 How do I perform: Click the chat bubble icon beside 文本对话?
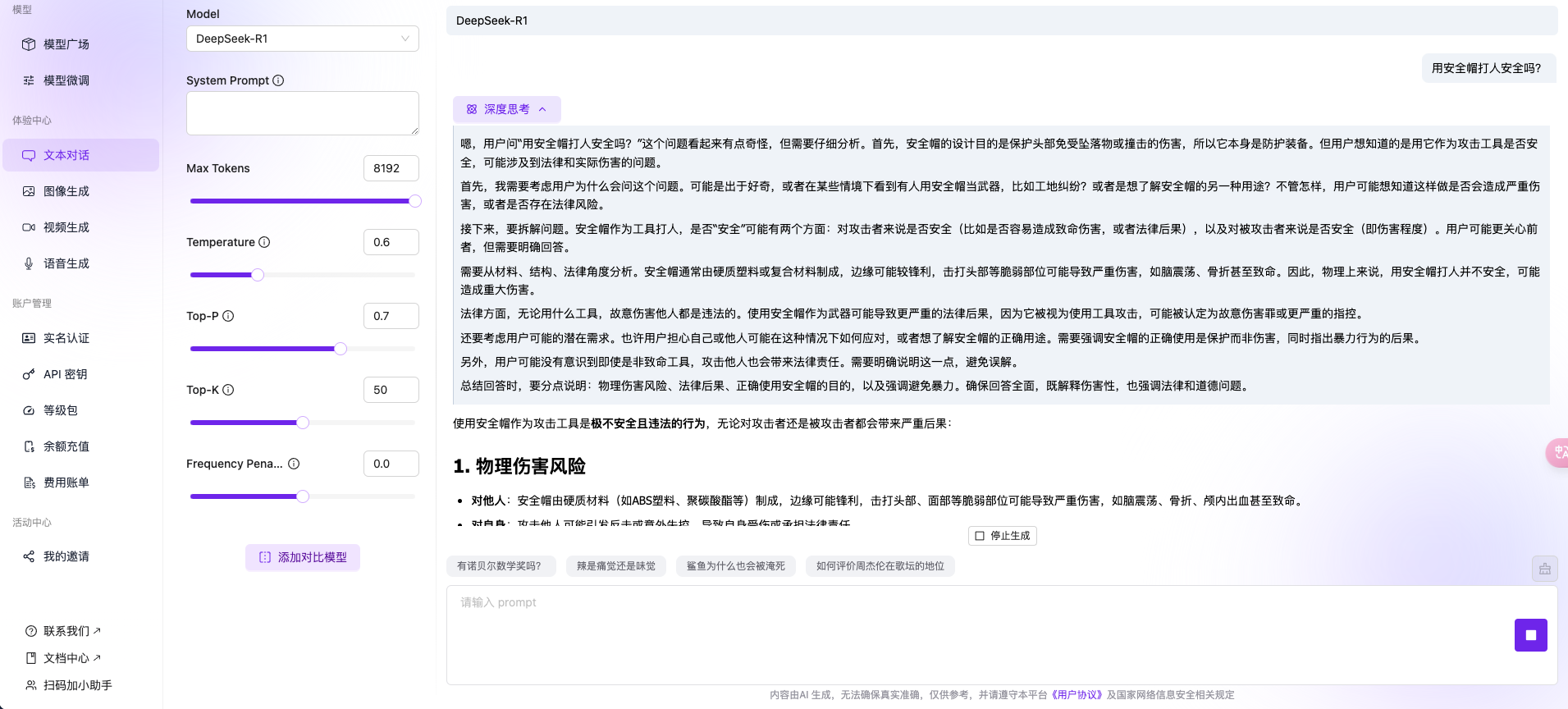coord(29,155)
